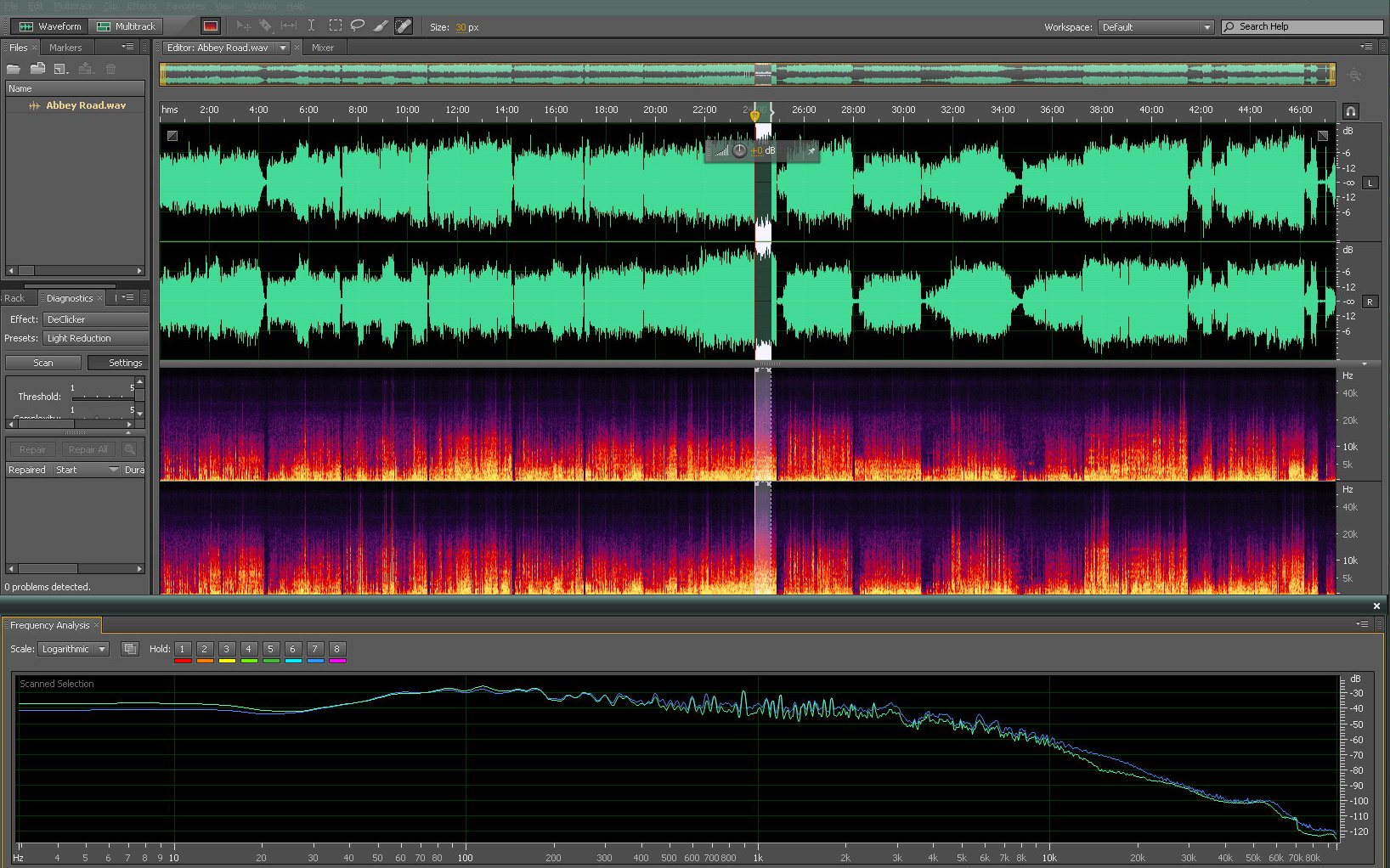Open the Workspace Default dropdown

point(1155,27)
